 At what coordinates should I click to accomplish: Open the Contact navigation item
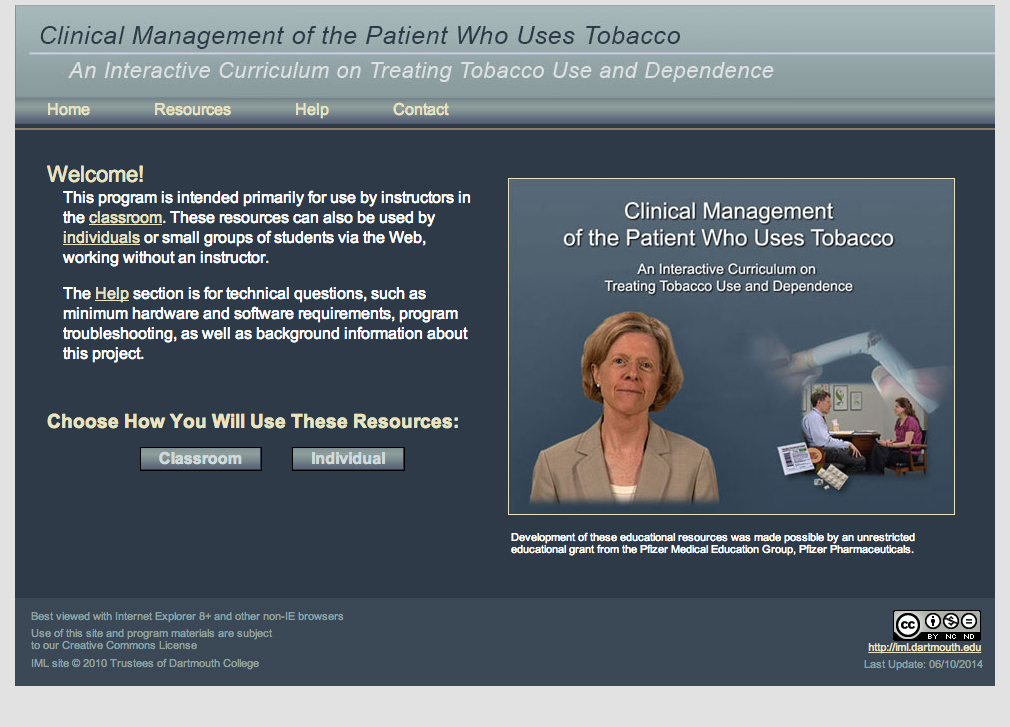click(x=420, y=110)
